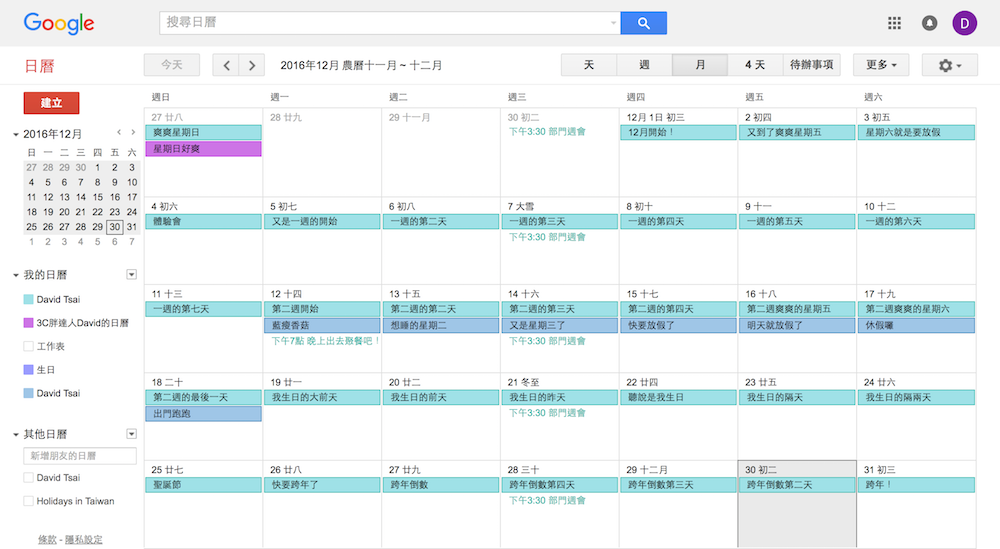Open the Google apps grid
The width and height of the screenshot is (1000, 549).
pos(894,23)
